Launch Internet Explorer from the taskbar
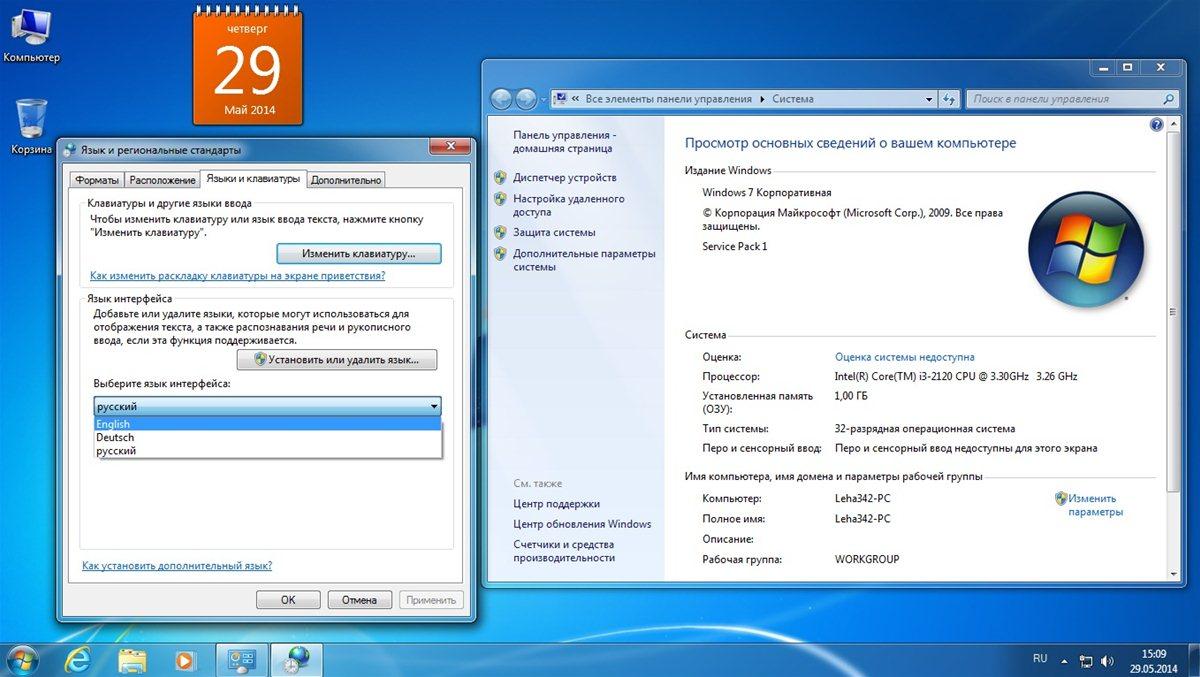Screen dimensions: 1200x677 (x=77, y=659)
